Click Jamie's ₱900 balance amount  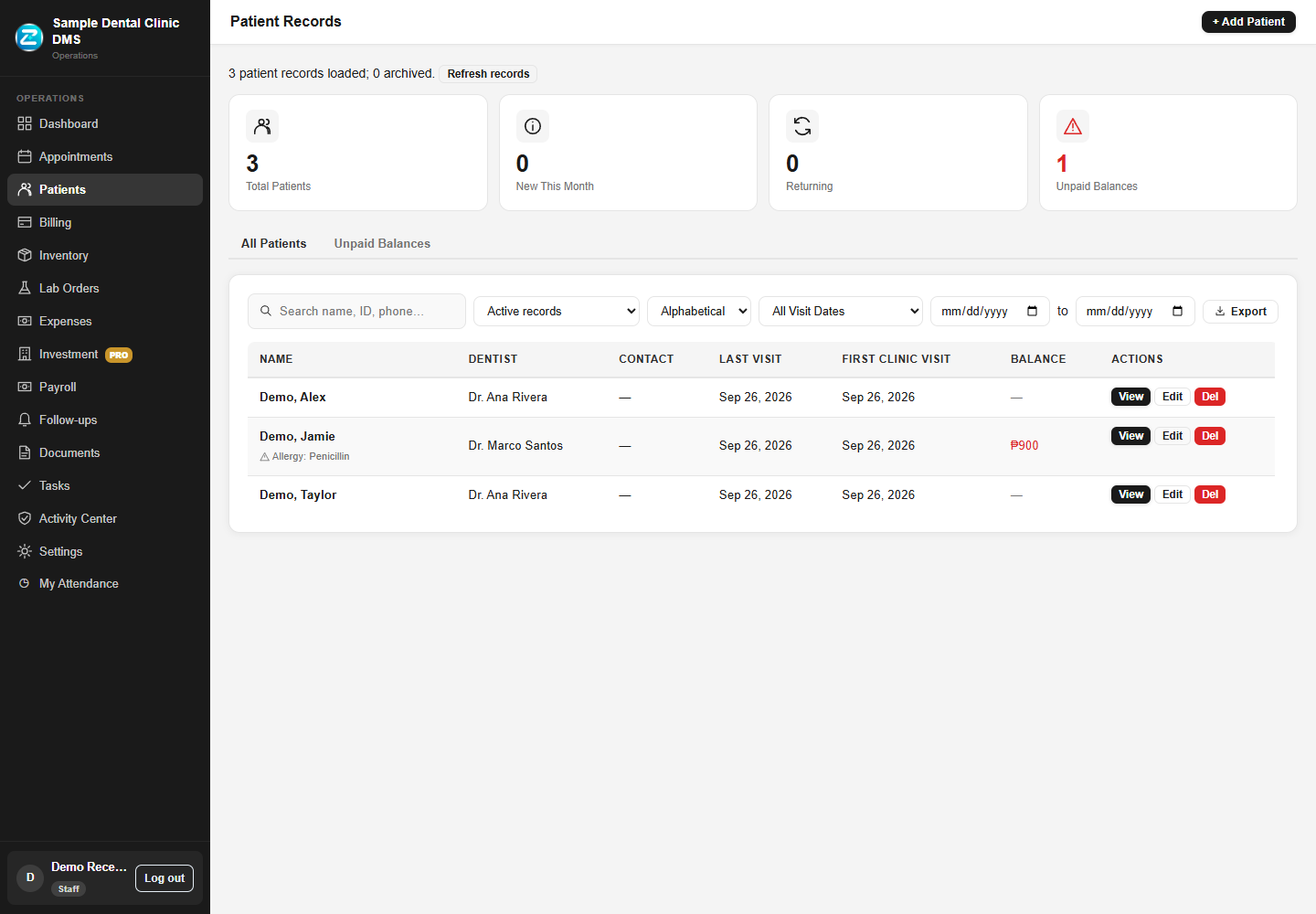click(x=1024, y=445)
